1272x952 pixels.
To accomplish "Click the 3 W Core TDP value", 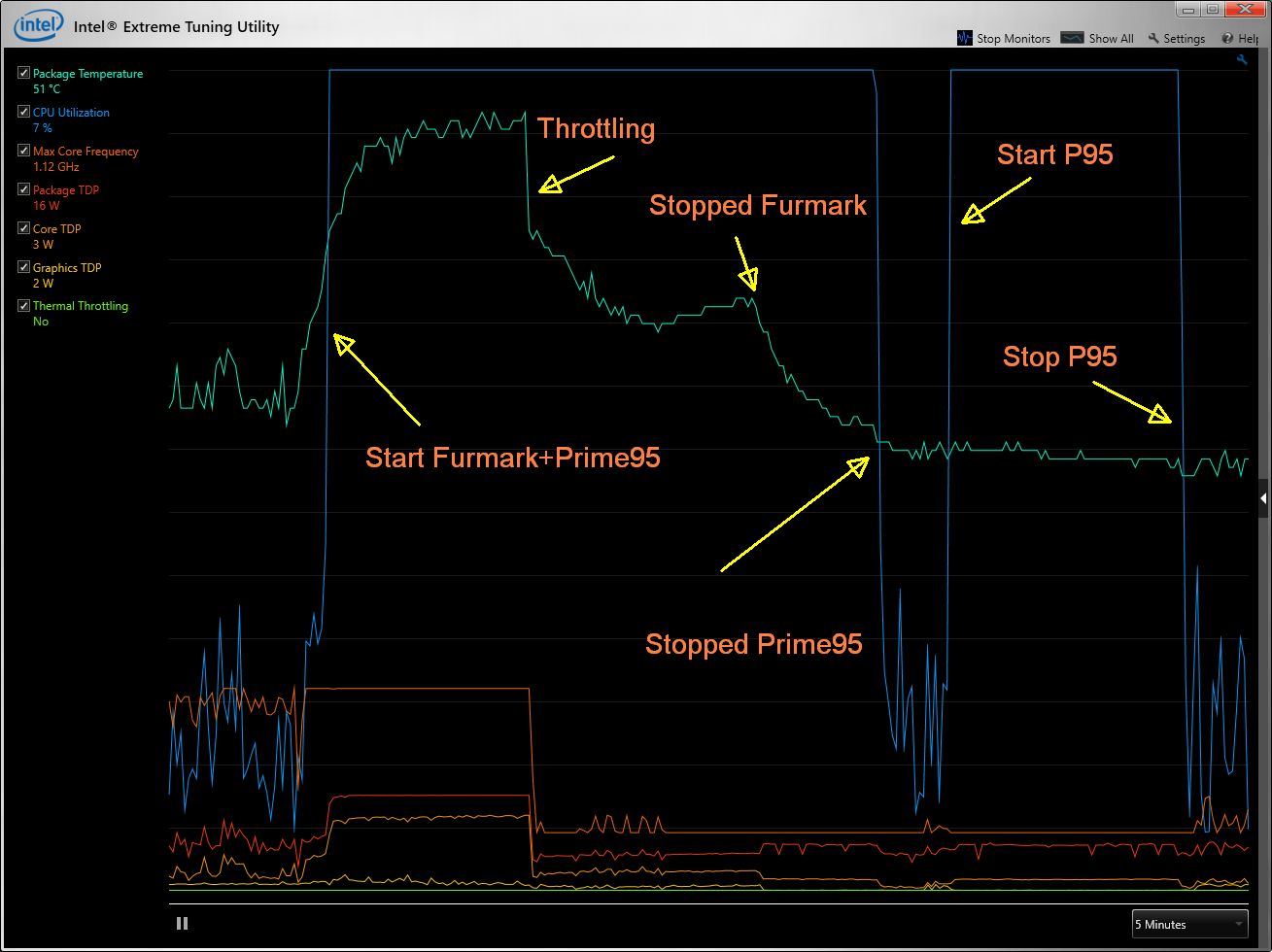I will tap(43, 245).
